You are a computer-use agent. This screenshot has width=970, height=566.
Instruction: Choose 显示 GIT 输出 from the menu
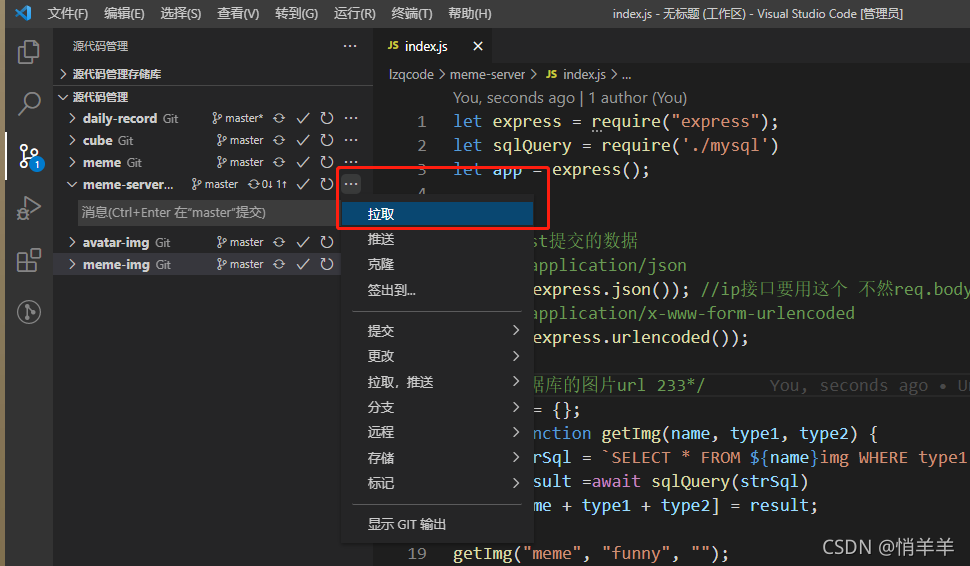point(437,525)
